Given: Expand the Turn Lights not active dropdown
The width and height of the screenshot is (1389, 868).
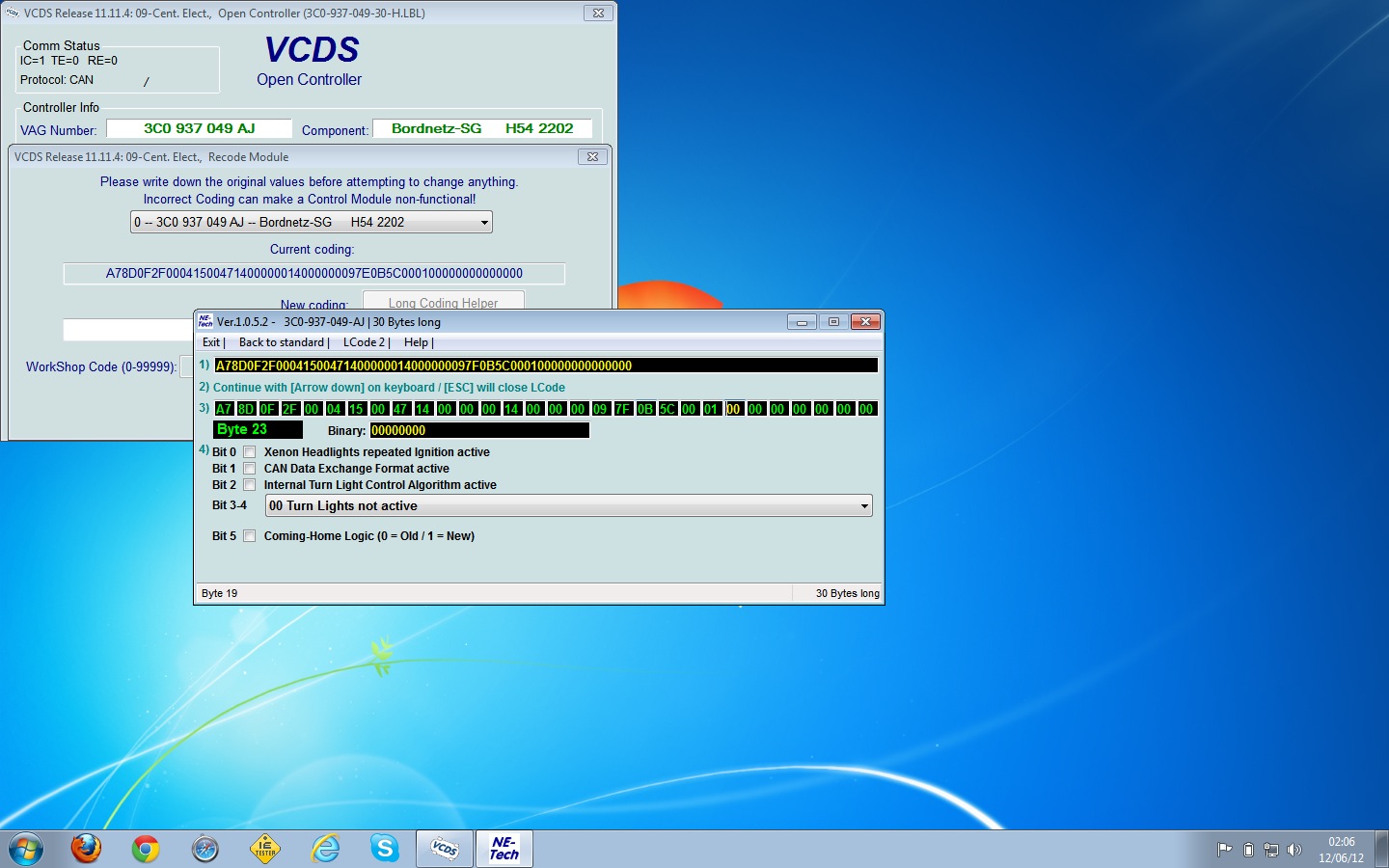Looking at the screenshot, I should [x=569, y=505].
